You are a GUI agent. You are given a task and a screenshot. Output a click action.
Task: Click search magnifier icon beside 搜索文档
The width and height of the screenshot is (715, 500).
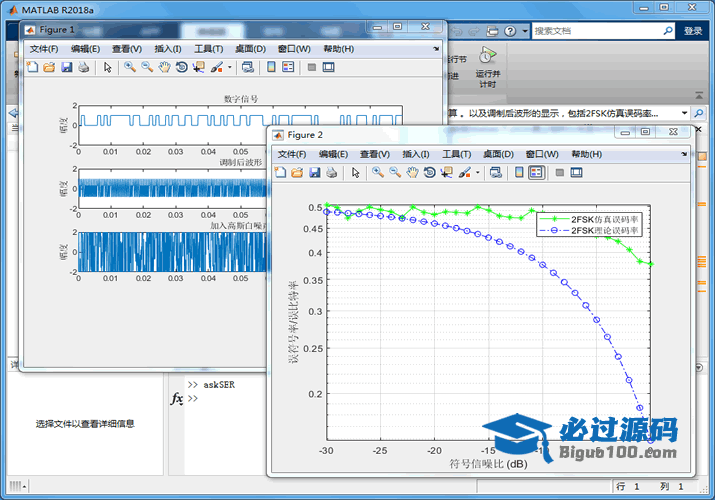(x=668, y=31)
